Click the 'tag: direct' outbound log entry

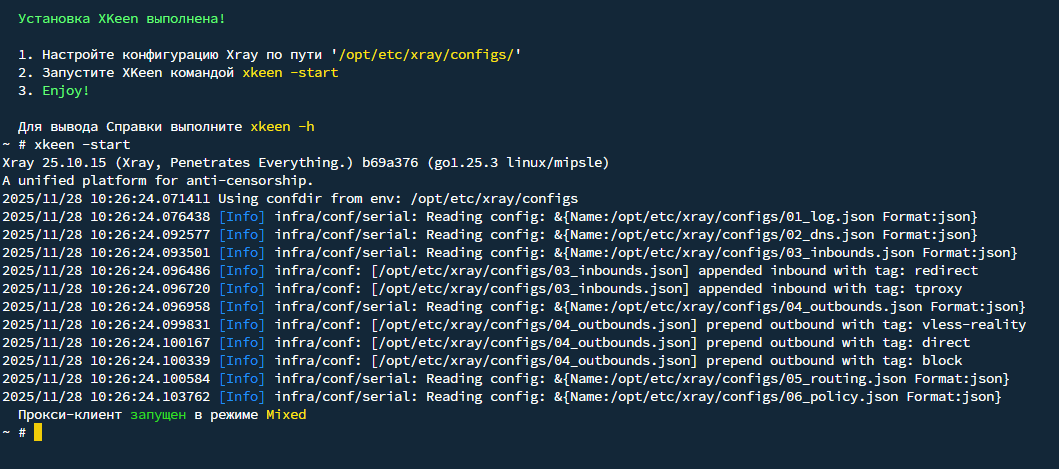(x=926, y=343)
